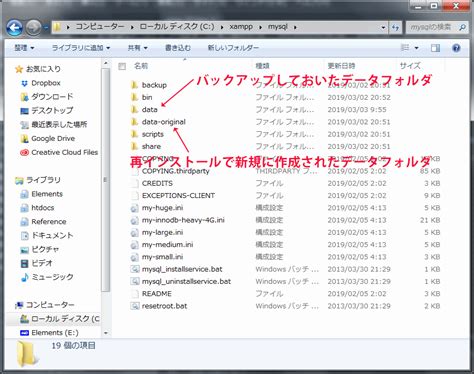Select the COPYING.thirdparty file
The image size is (474, 374).
[x=175, y=171]
